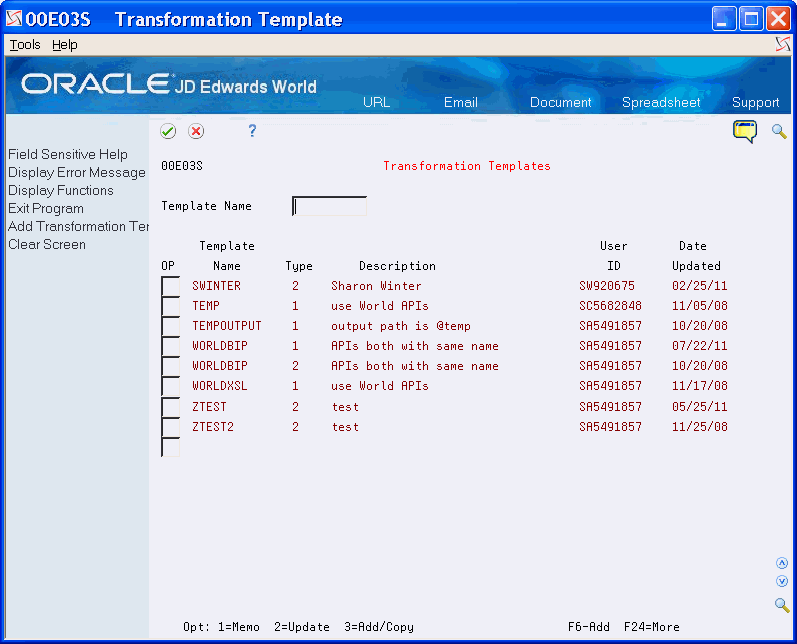
Task: Click the 00E03S title bar application icon
Action: (x=14, y=19)
